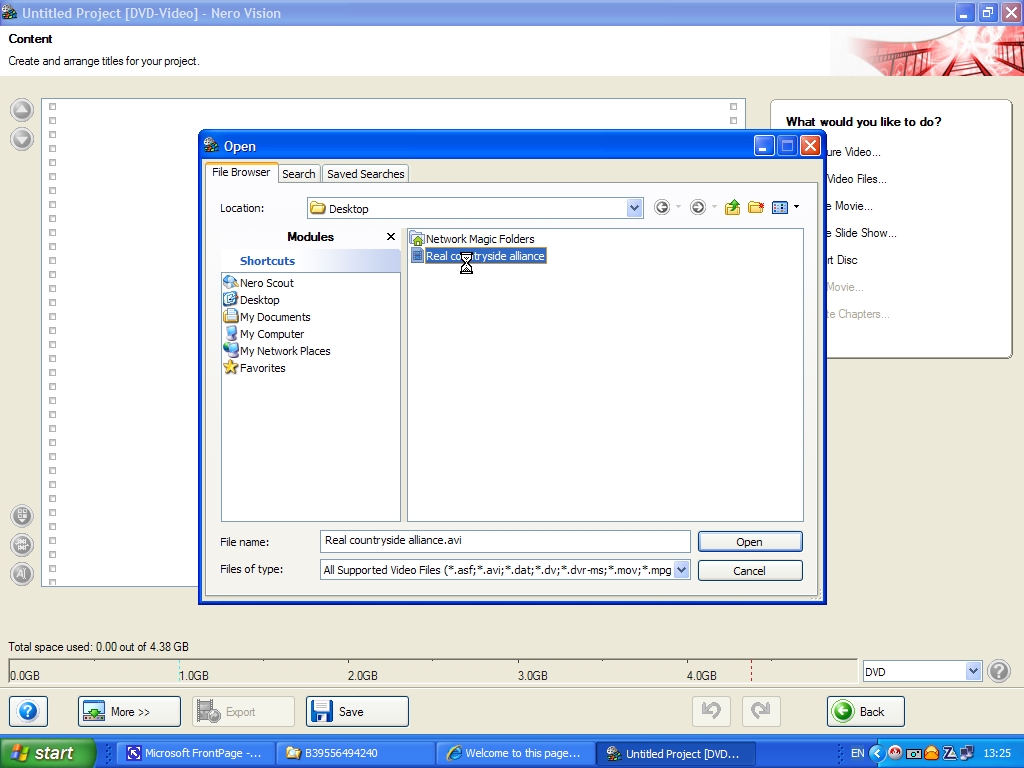The height and width of the screenshot is (768, 1024).
Task: Expand the Location dropdown showing Desktop
Action: tap(634, 208)
